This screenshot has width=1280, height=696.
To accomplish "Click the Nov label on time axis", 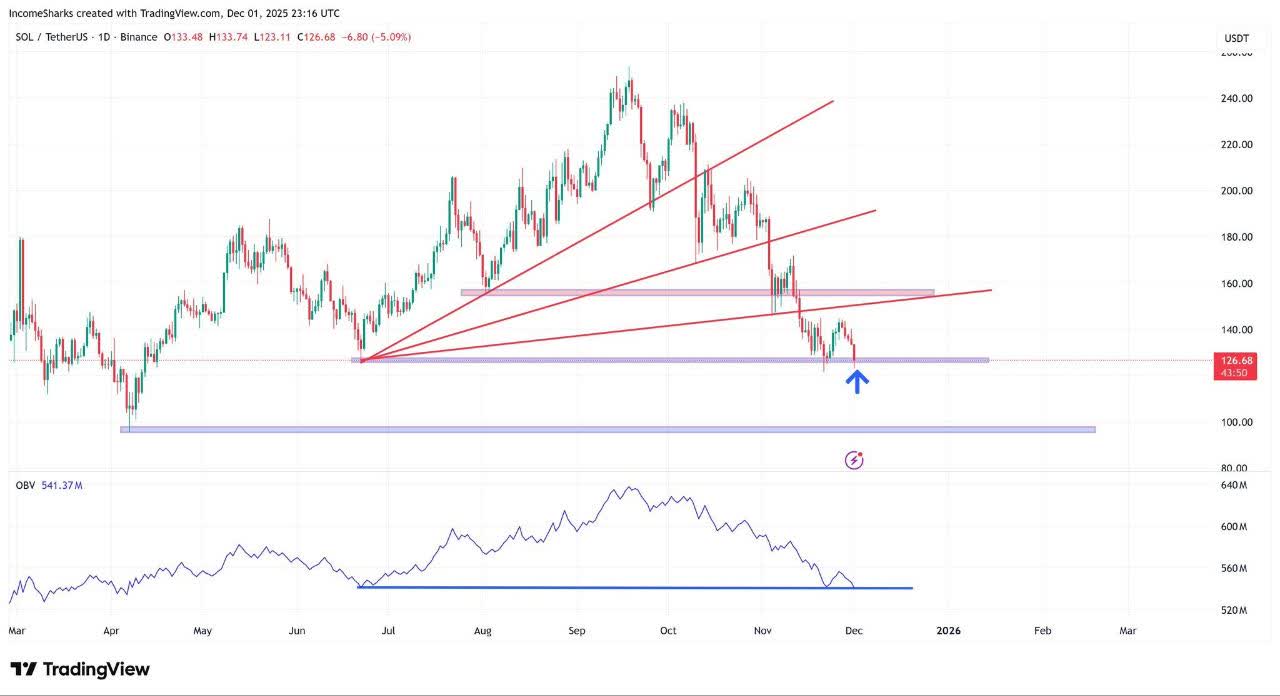I will pos(763,631).
